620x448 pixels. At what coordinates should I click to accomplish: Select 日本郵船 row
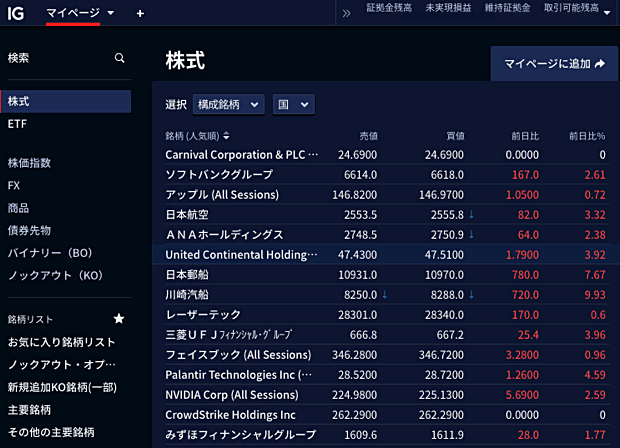[x=386, y=274]
